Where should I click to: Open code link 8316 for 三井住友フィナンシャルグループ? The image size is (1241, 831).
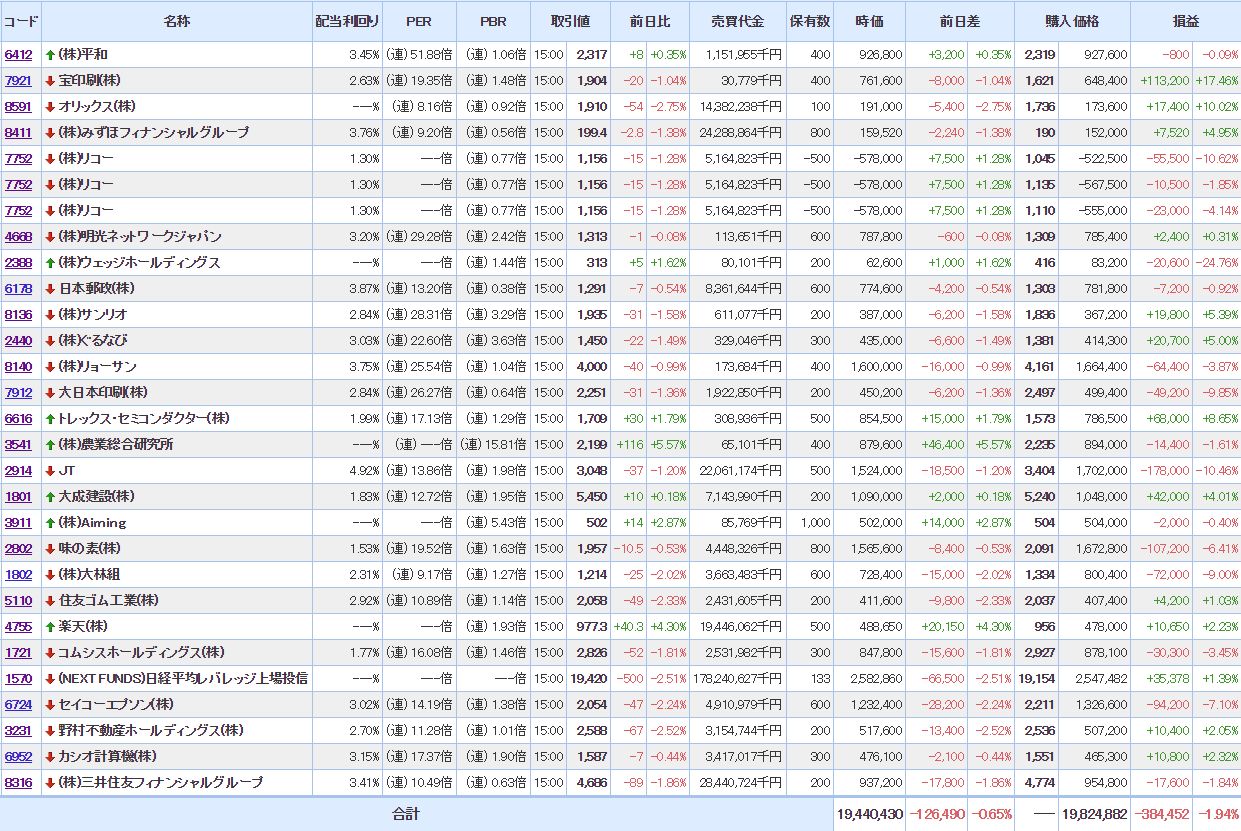click(x=18, y=782)
